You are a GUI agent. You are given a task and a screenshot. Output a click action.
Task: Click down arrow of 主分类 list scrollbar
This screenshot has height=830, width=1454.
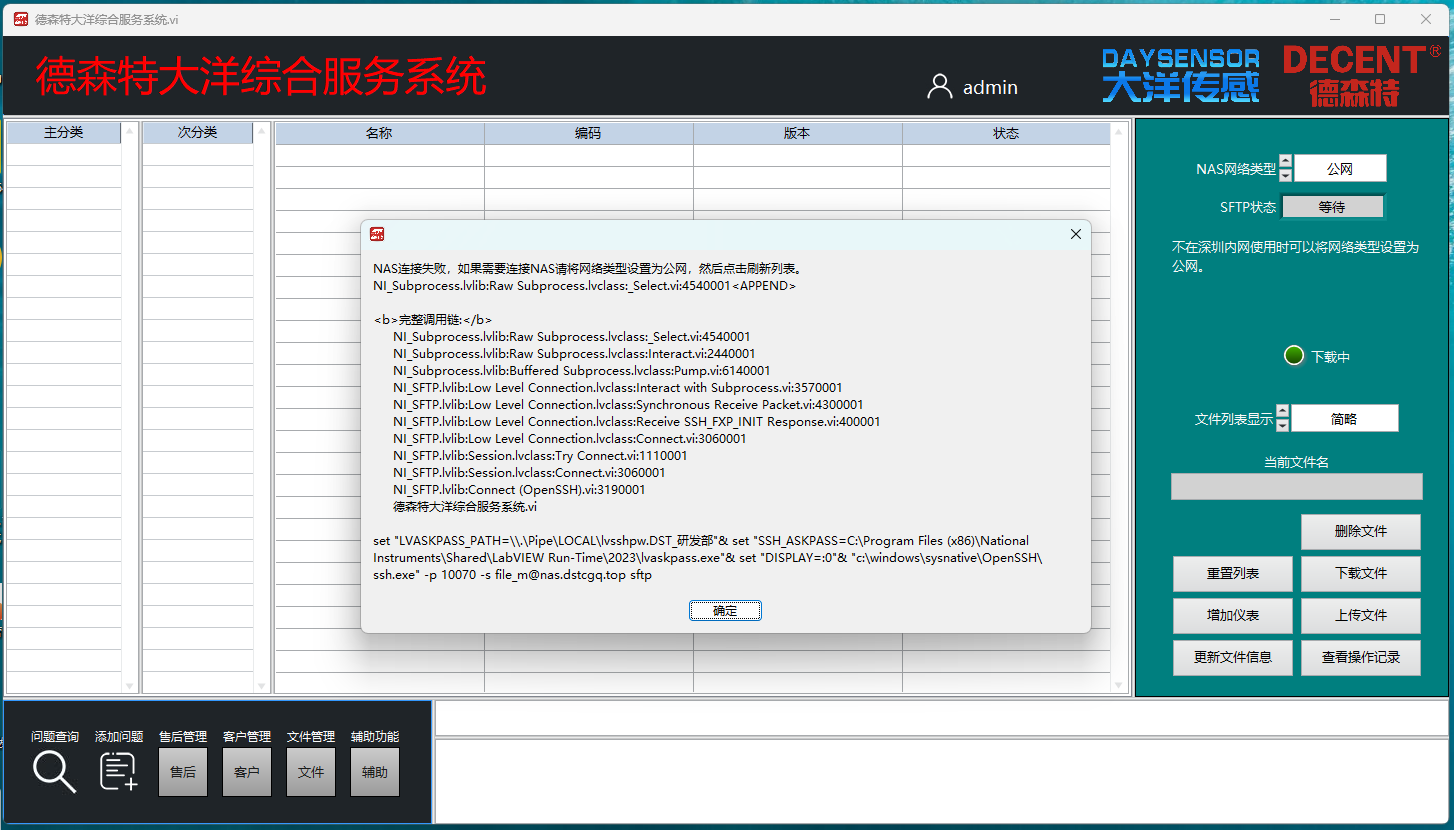click(x=129, y=686)
